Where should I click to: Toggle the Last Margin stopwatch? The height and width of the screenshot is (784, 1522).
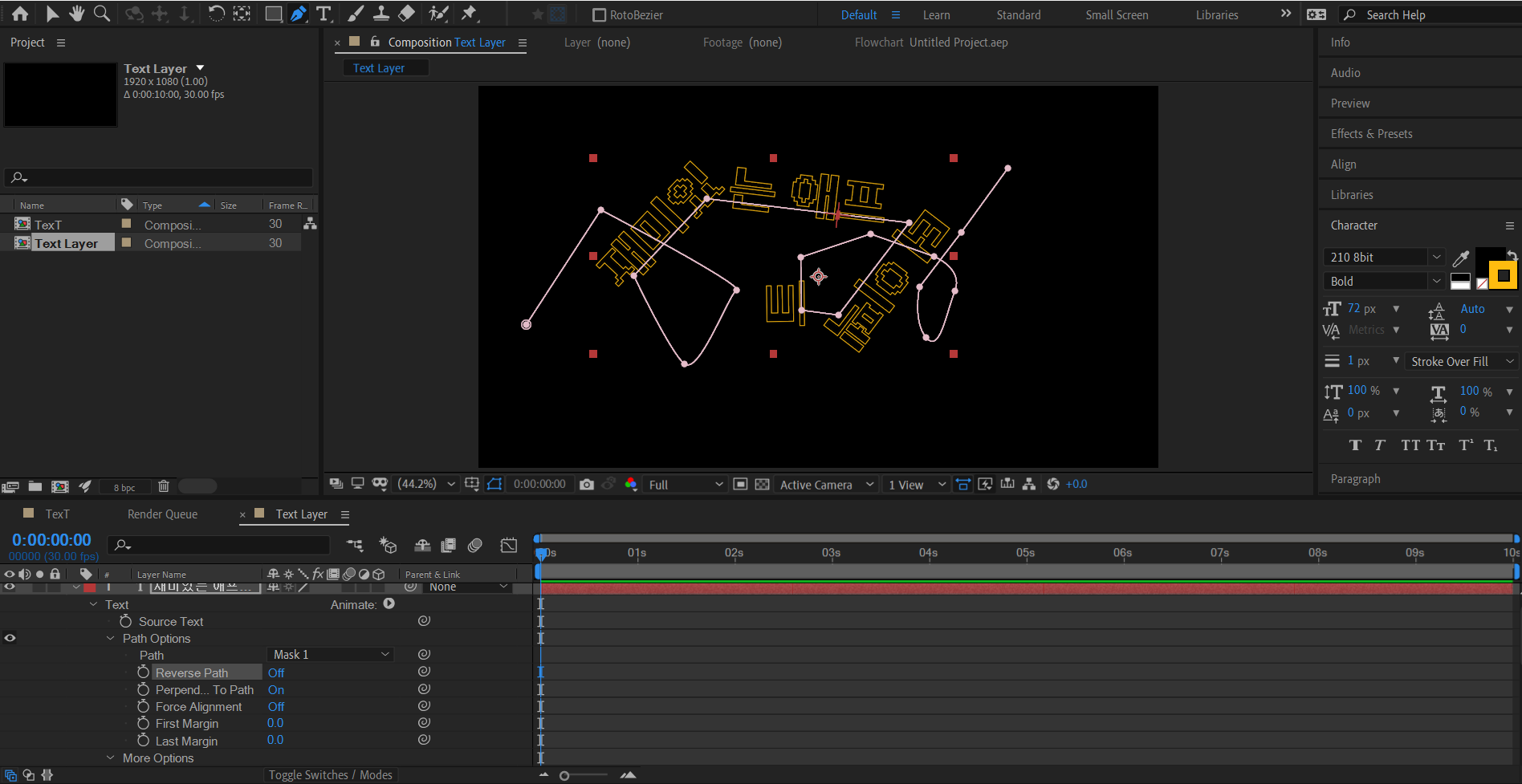coord(144,740)
